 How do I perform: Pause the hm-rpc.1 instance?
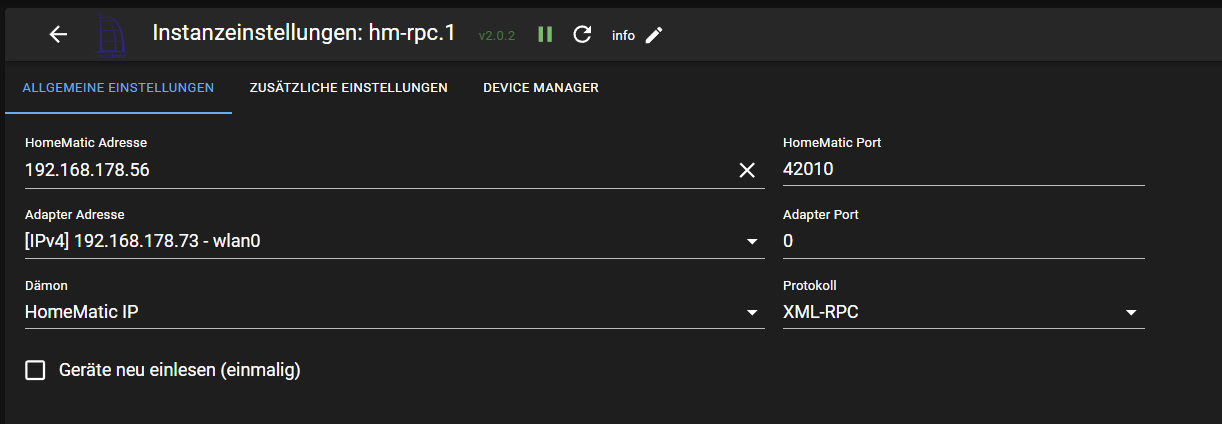545,35
